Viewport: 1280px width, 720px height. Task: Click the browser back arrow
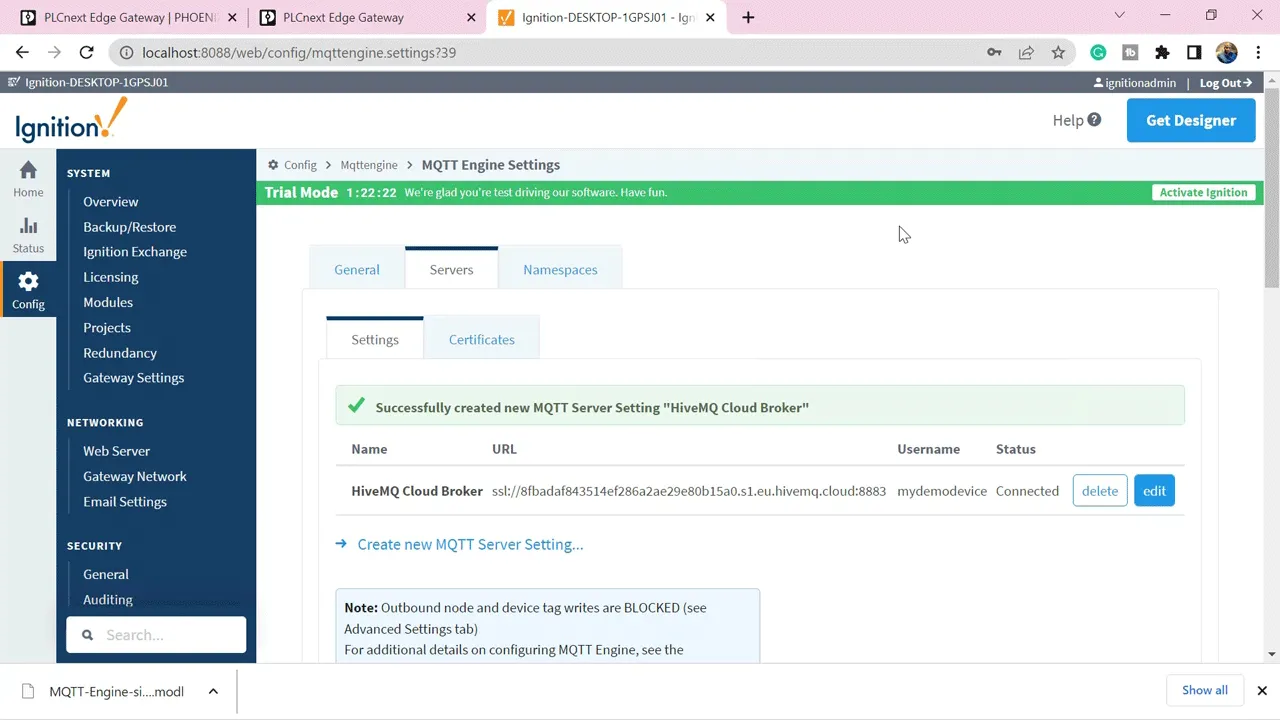click(22, 53)
